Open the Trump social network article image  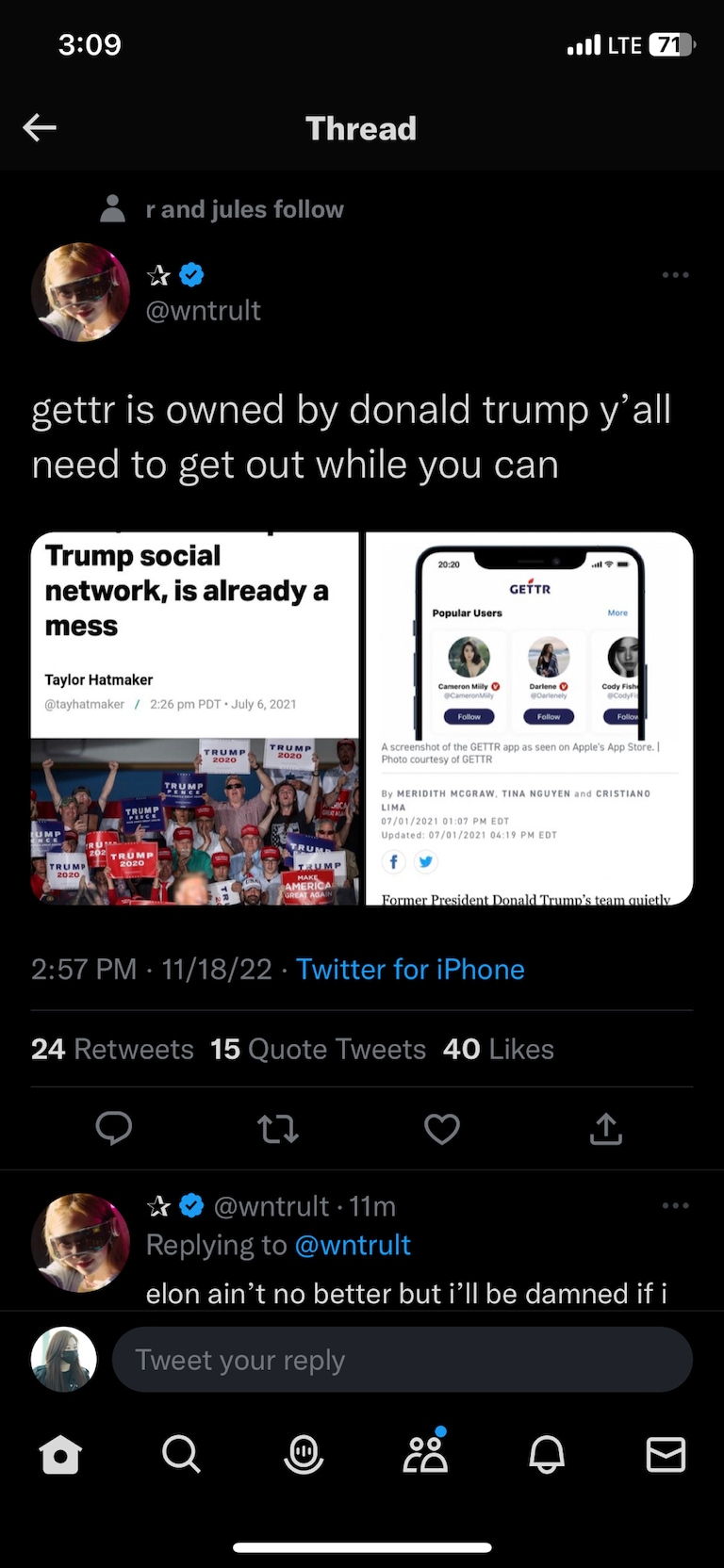click(x=195, y=718)
